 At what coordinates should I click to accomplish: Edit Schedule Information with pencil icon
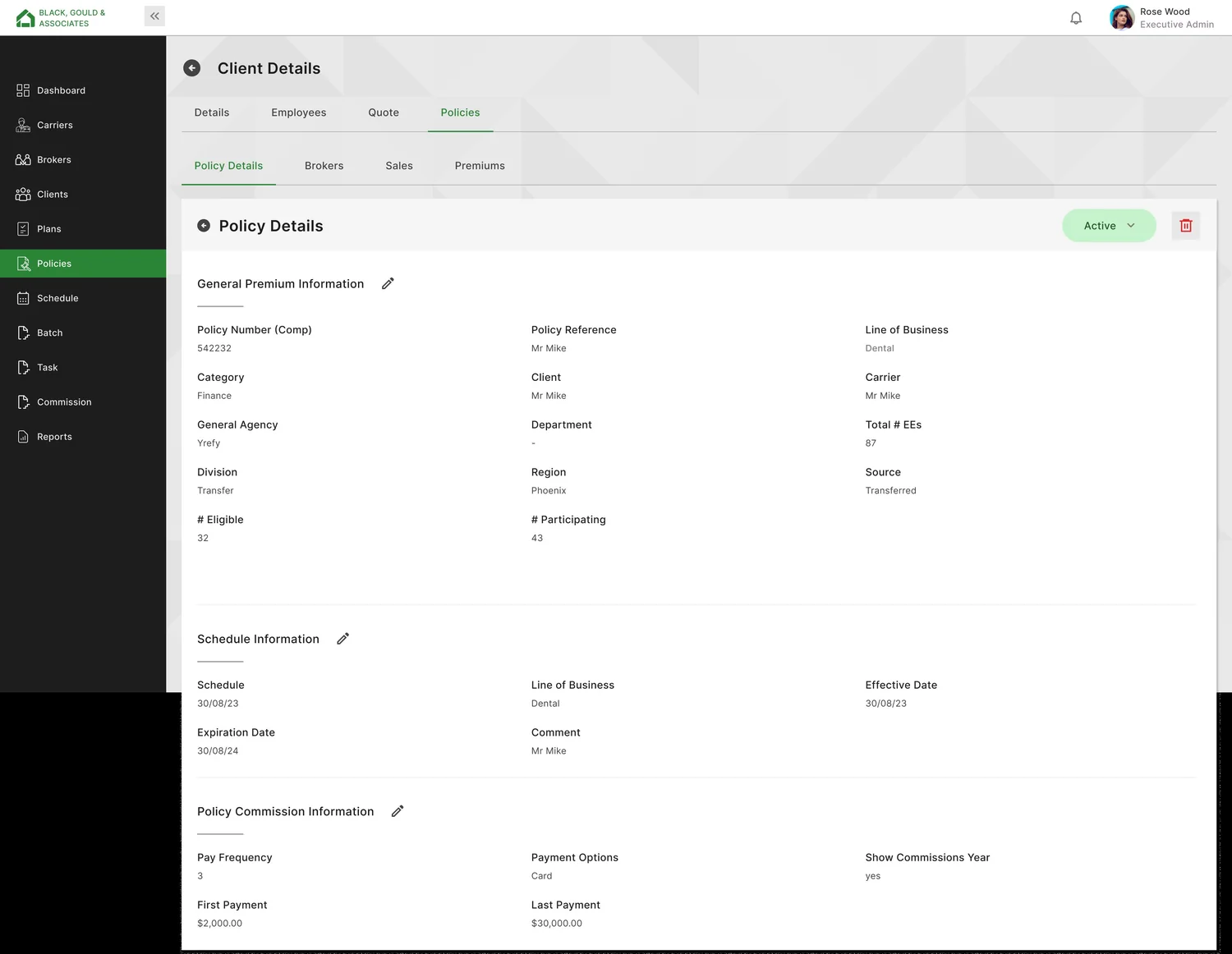coord(343,639)
